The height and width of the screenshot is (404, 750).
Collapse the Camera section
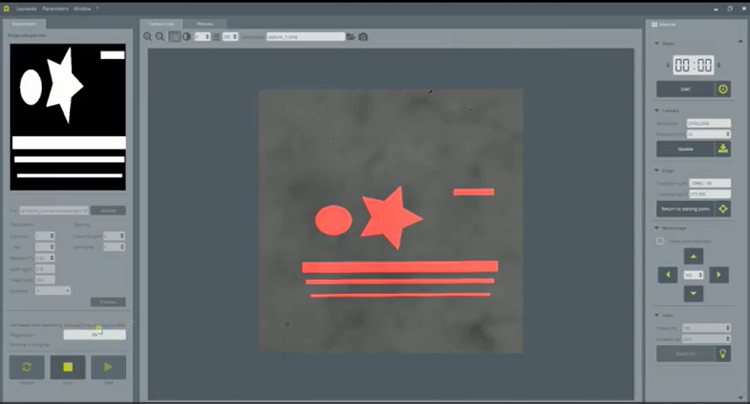657,111
